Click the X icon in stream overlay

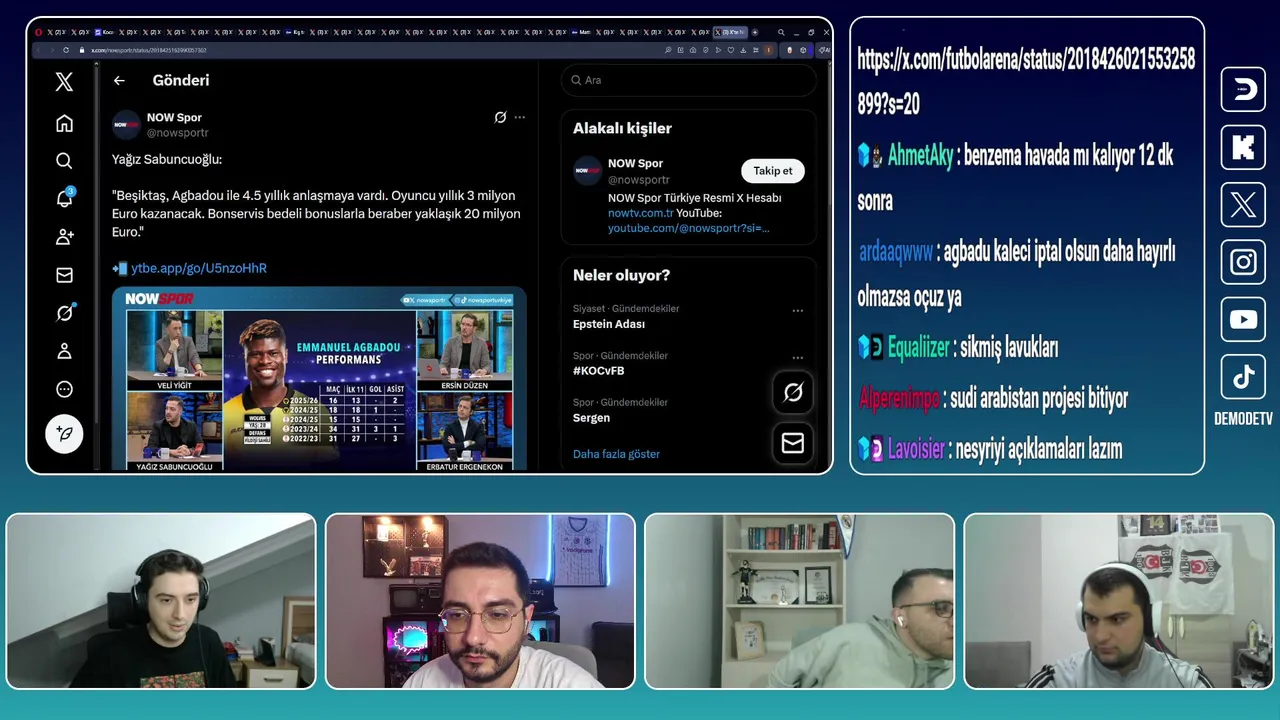[1243, 205]
